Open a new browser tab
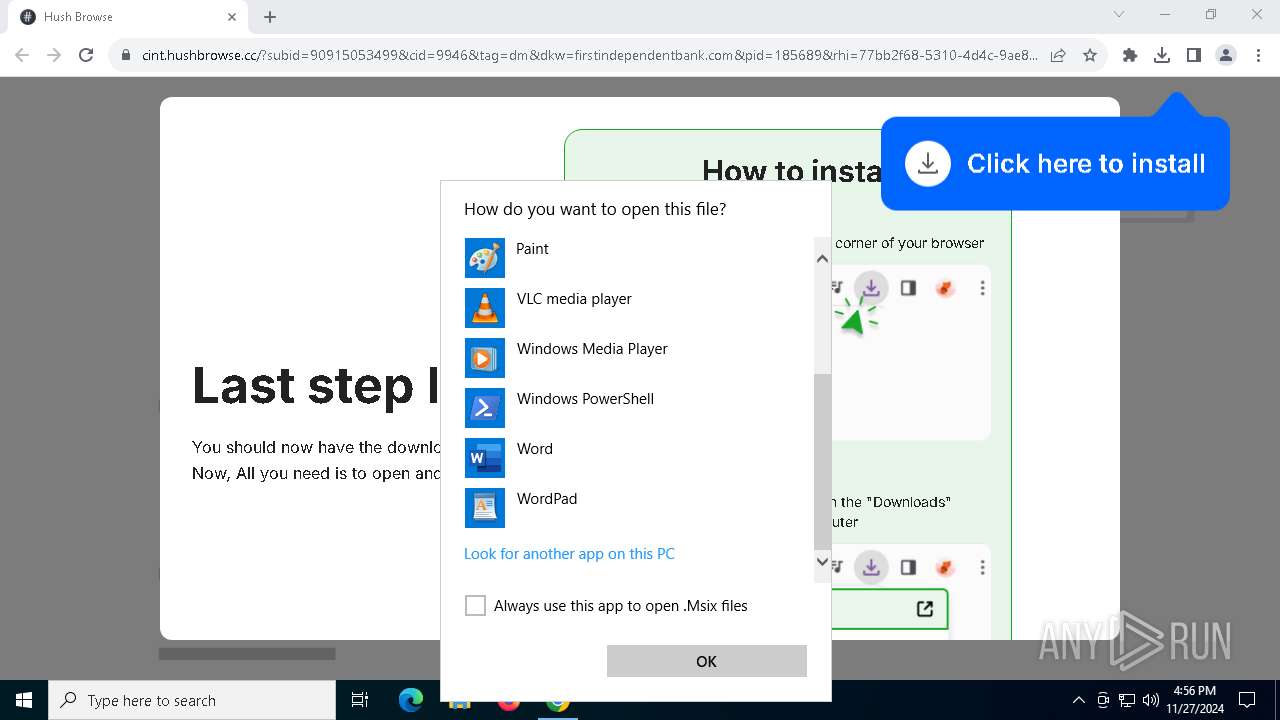 click(x=270, y=17)
